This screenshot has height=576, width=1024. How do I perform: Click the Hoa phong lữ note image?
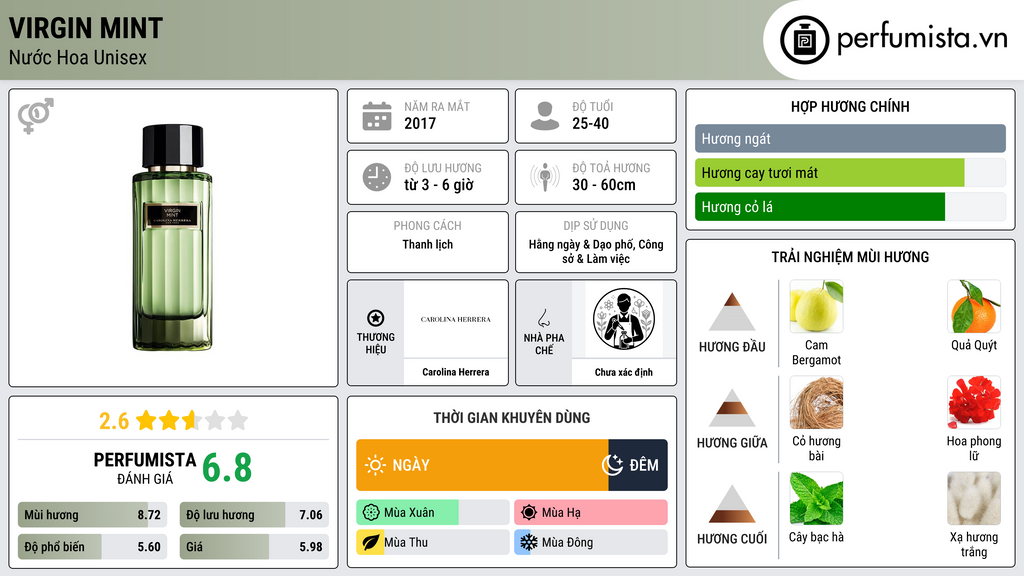[974, 402]
